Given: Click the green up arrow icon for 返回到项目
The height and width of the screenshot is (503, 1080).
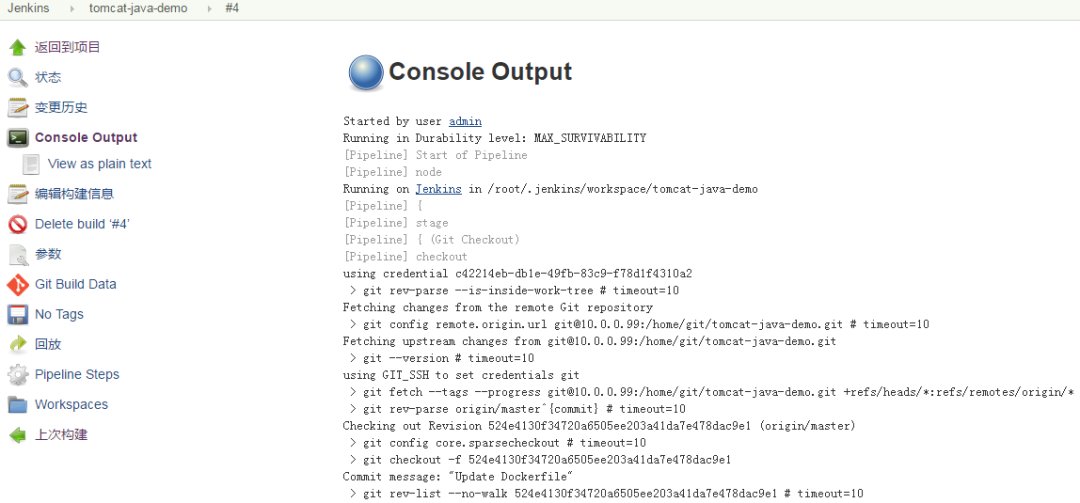Looking at the screenshot, I should [18, 48].
